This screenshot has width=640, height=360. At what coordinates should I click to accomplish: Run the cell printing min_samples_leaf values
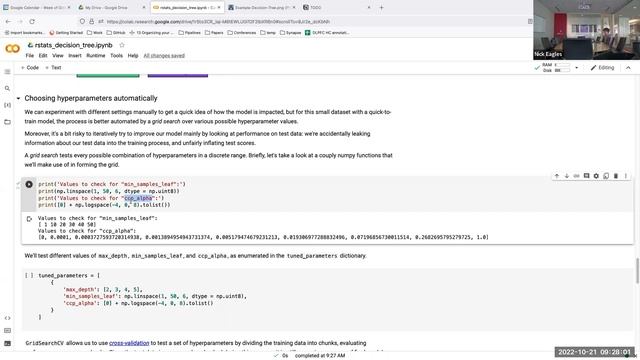(29, 184)
